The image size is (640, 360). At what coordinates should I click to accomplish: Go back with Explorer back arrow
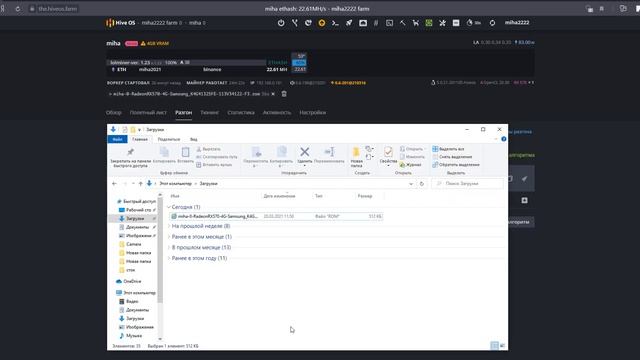(x=114, y=184)
